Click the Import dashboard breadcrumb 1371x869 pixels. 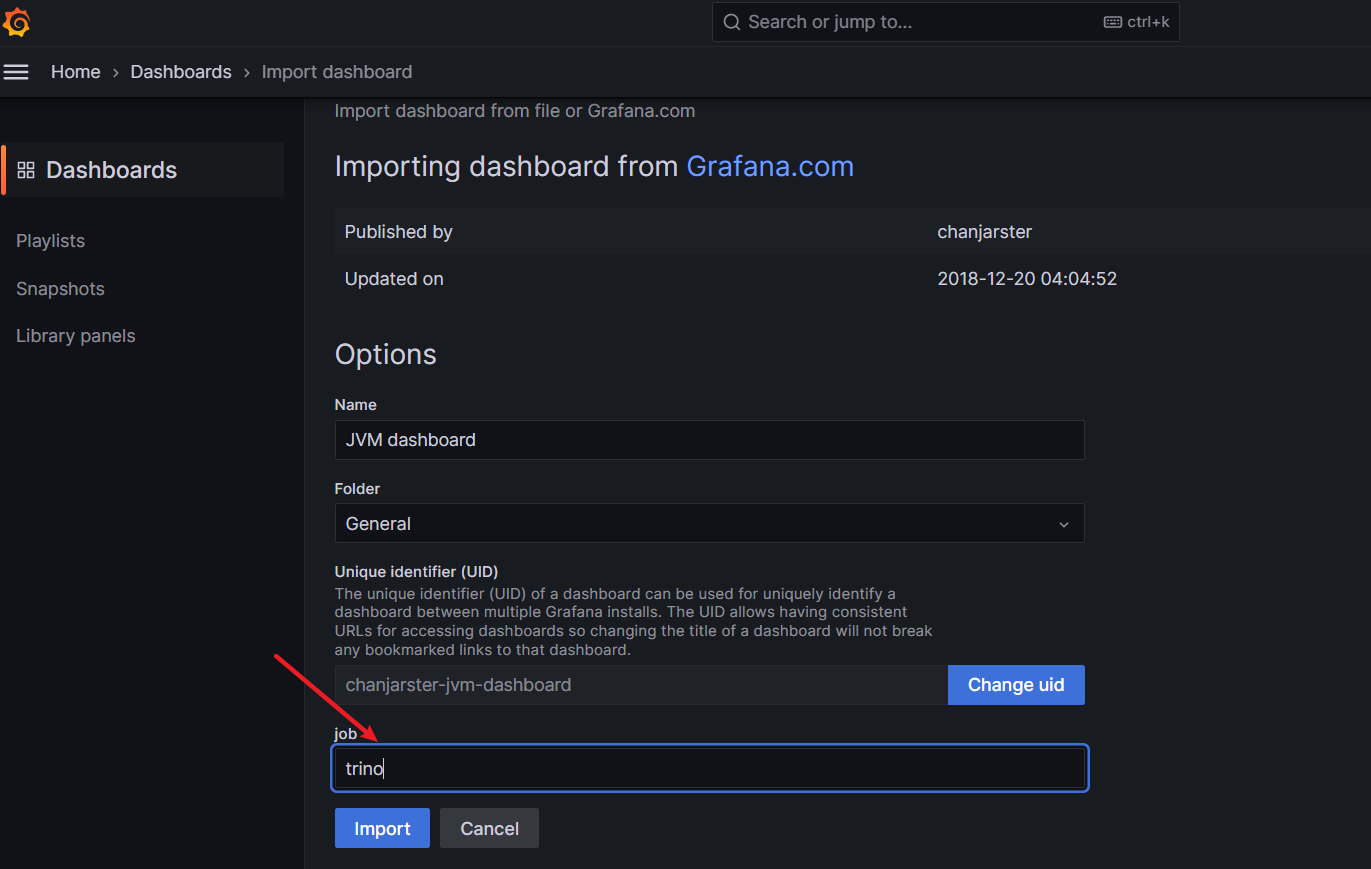[x=337, y=72]
